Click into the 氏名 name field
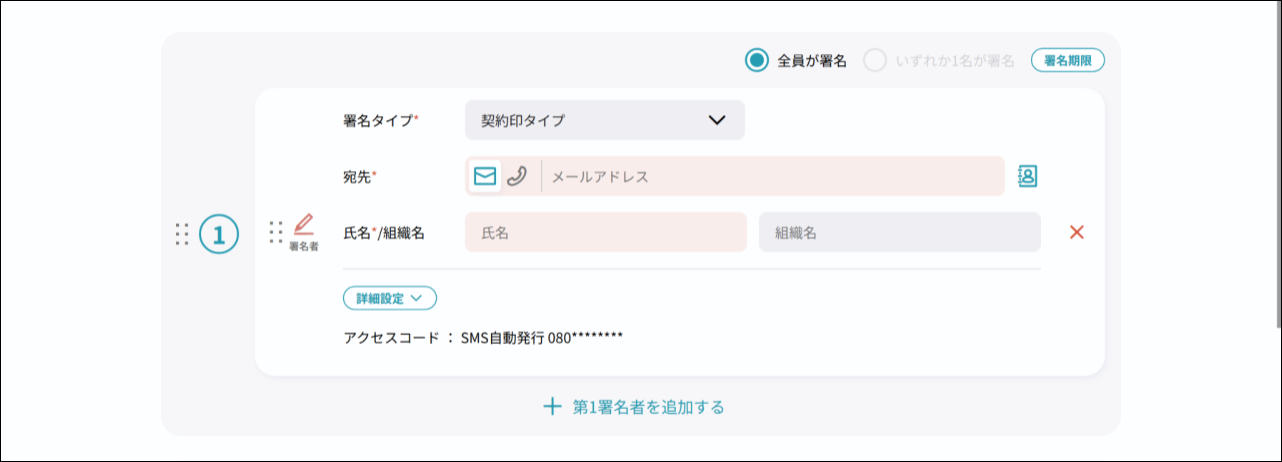Screen dimensions: 1282x462 [x=605, y=232]
